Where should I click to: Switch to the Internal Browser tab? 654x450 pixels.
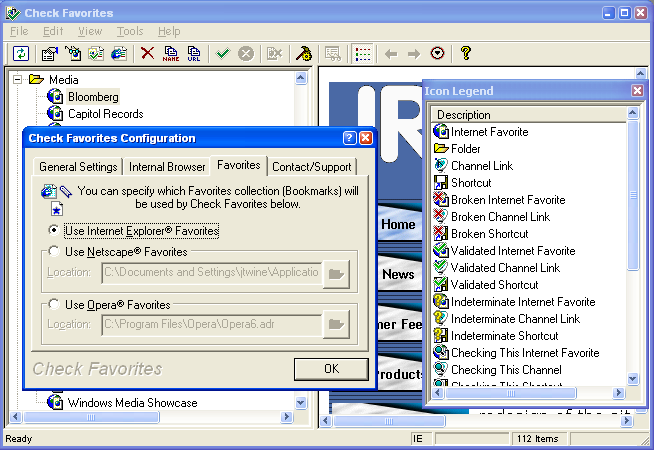pos(167,167)
